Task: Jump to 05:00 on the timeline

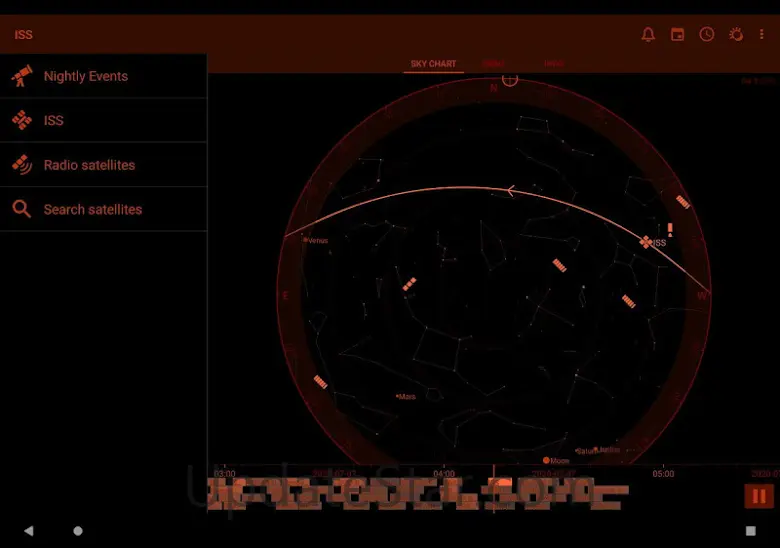Action: [x=663, y=473]
